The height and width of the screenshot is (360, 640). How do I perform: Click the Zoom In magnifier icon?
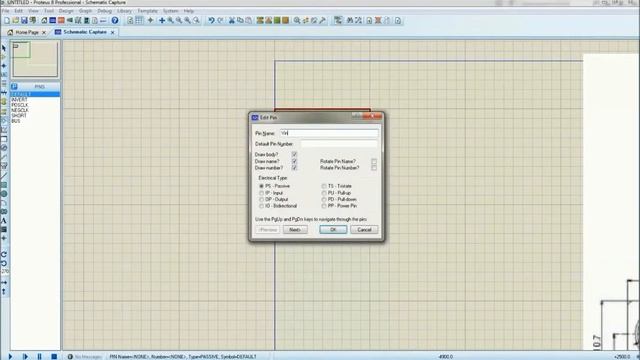(171, 20)
